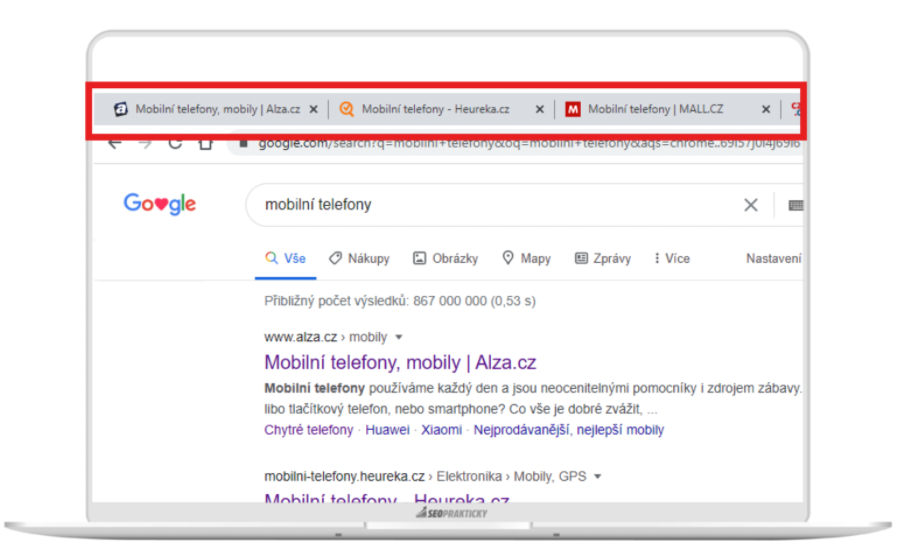898x546 pixels.
Task: Click the mobilni-telefony.heureka.cz breadcrumb
Action: (x=425, y=476)
